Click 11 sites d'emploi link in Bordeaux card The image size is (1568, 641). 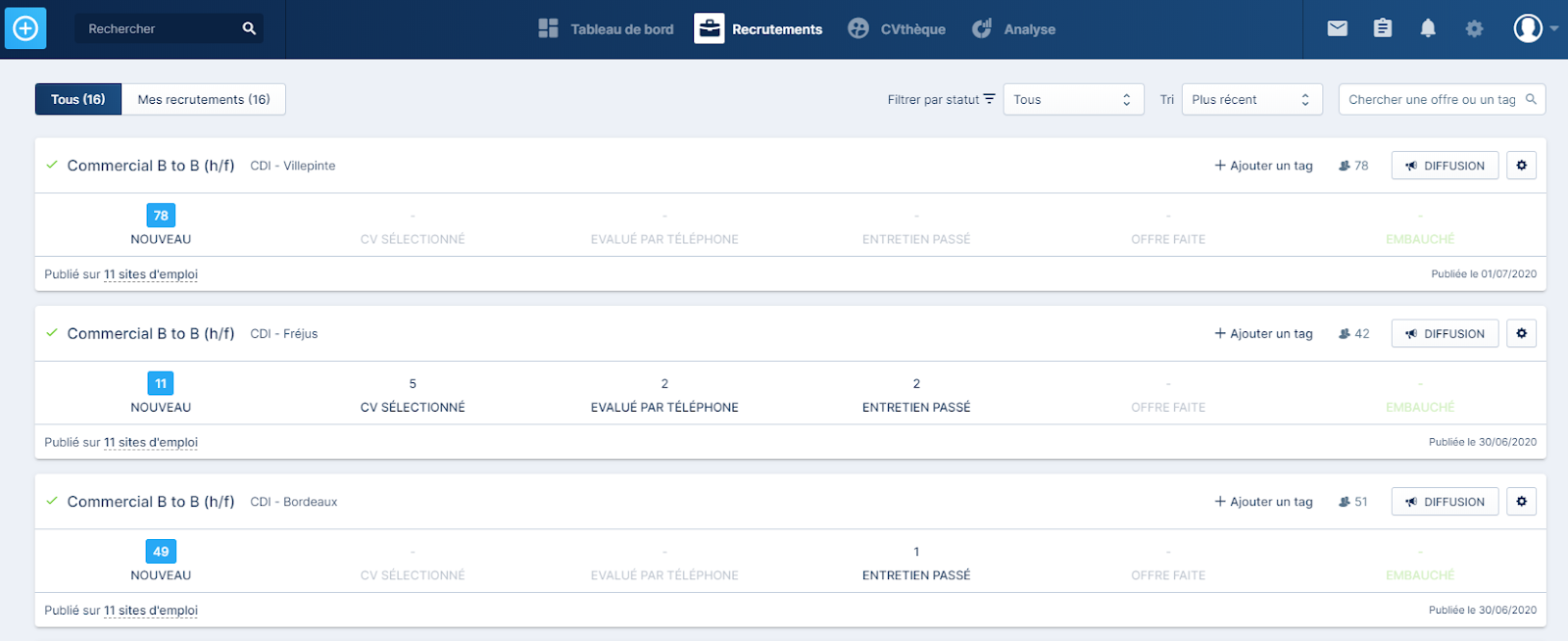(151, 610)
